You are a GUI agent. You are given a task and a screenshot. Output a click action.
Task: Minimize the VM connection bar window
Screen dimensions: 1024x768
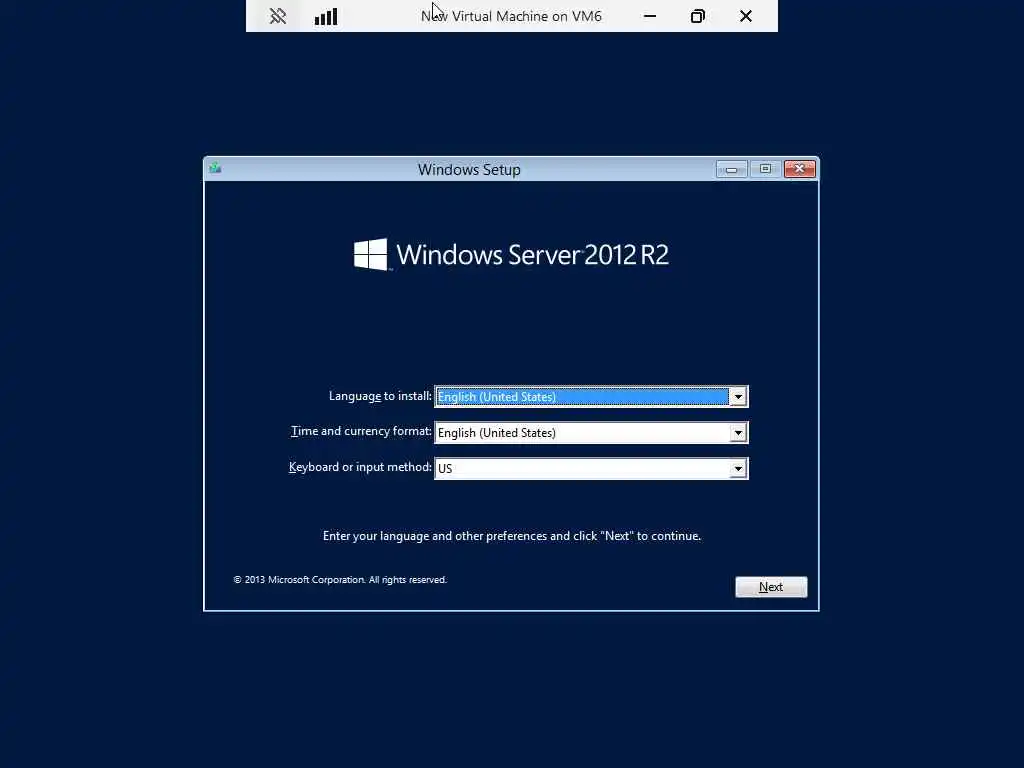click(x=650, y=16)
